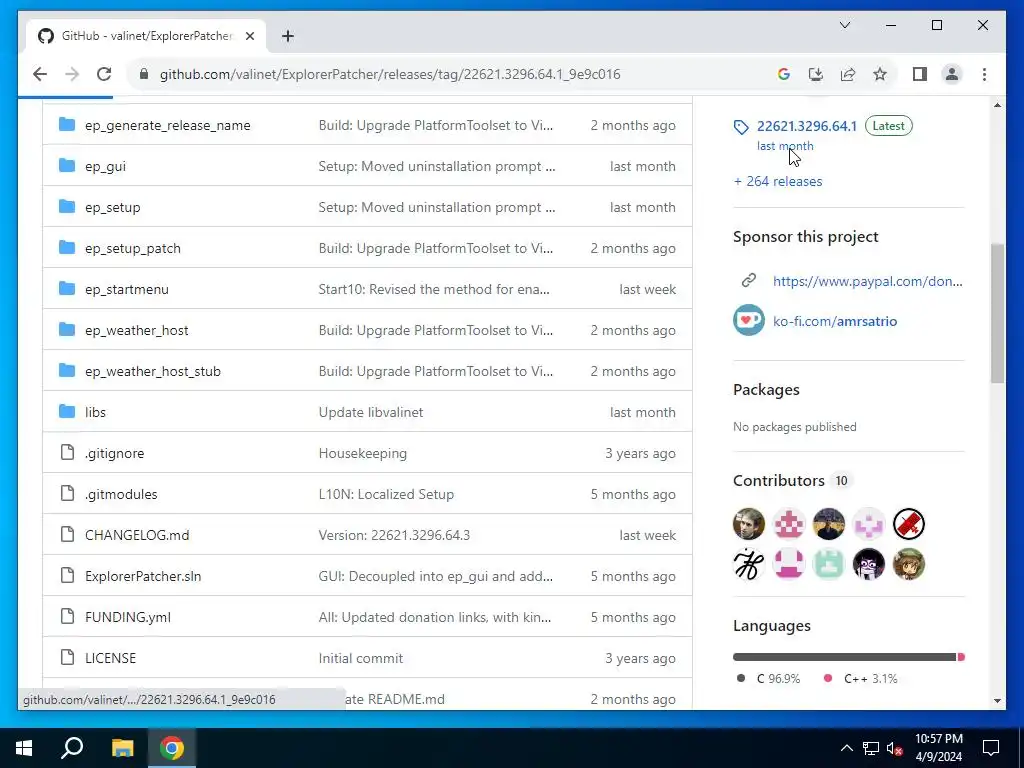The height and width of the screenshot is (768, 1024).
Task: Open a new browser tab
Action: [x=288, y=36]
